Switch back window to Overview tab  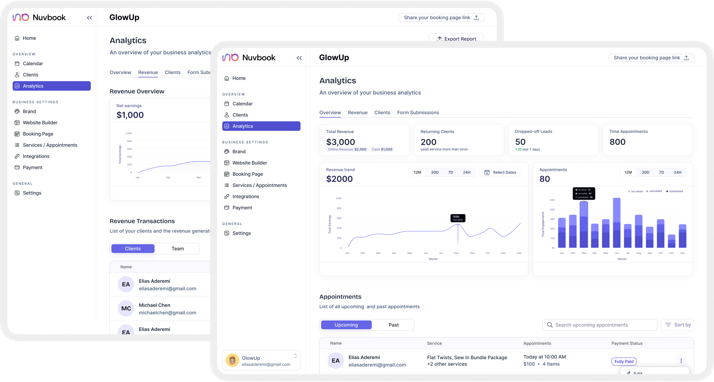pyautogui.click(x=120, y=72)
